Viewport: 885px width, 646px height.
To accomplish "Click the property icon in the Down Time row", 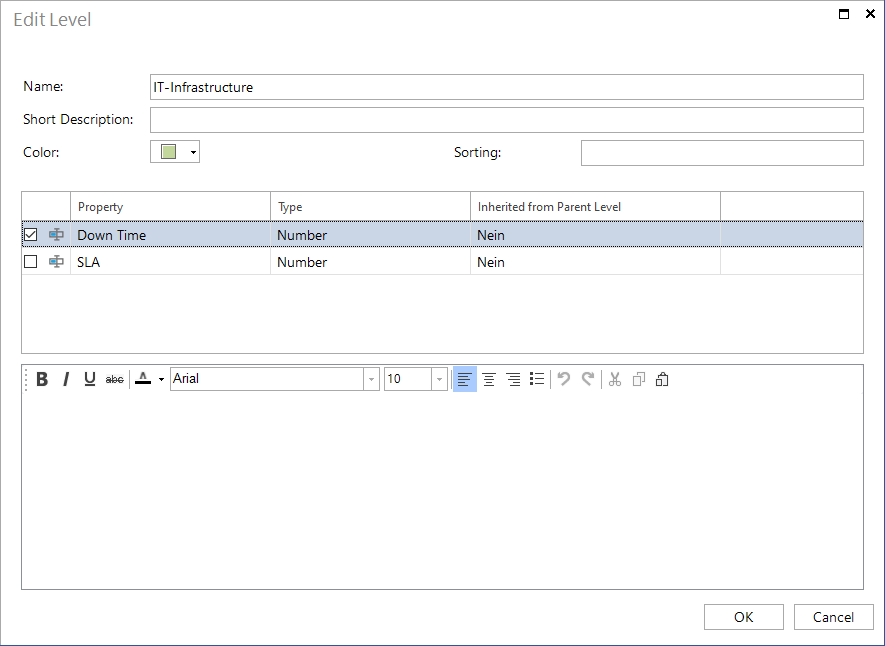I will 56,235.
